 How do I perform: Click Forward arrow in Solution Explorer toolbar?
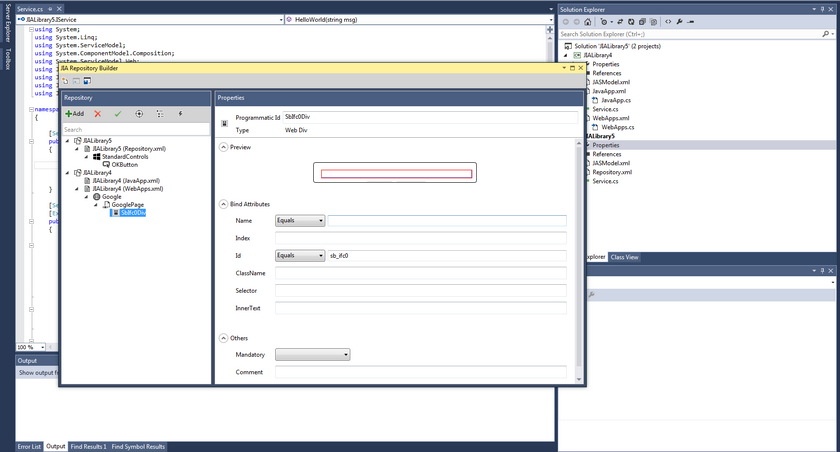click(x=576, y=22)
